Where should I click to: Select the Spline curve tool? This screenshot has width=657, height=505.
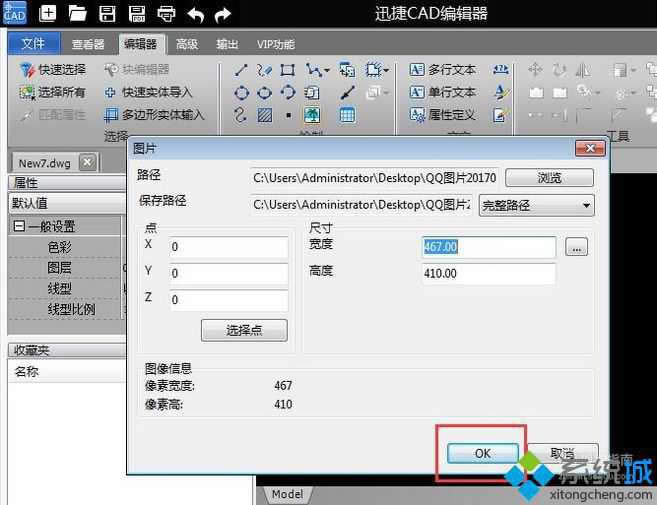(x=241, y=114)
